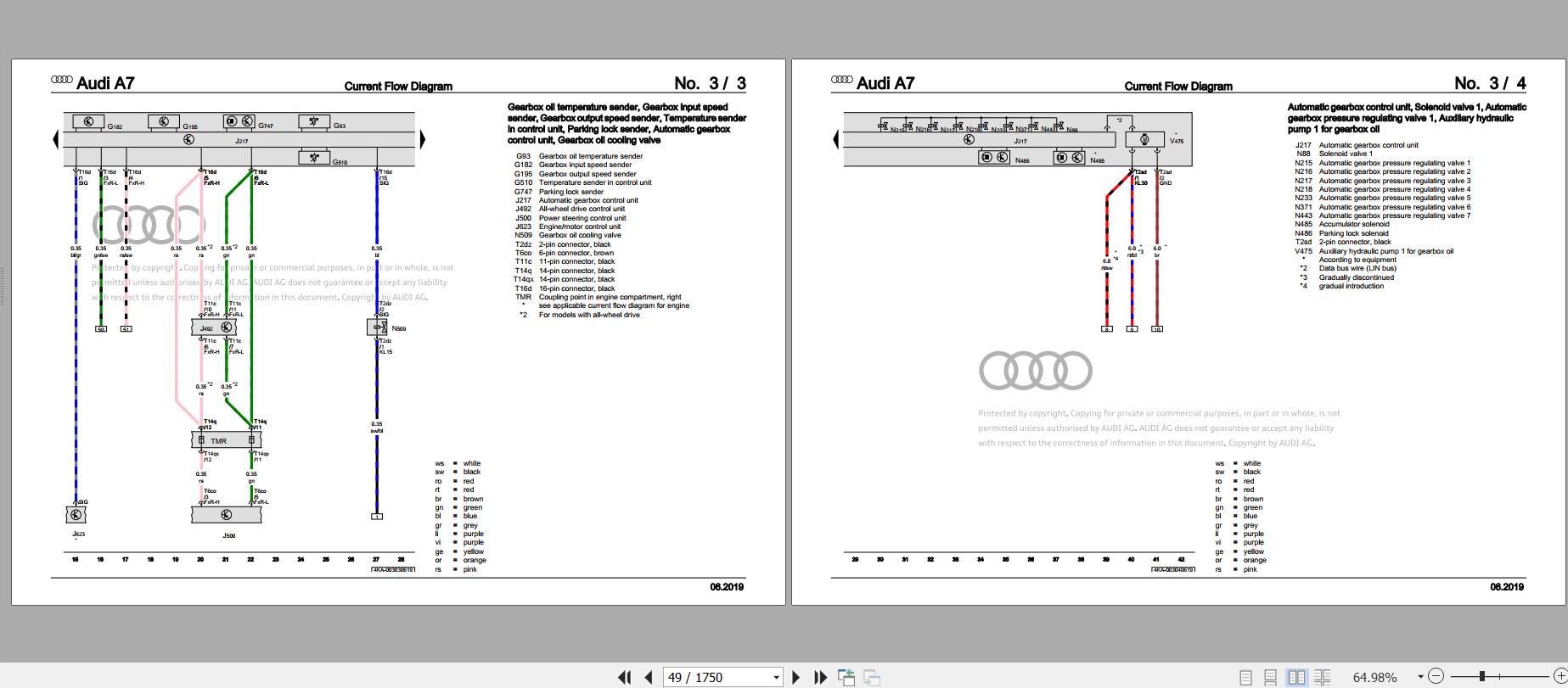Click the zoom out minus button
The height and width of the screenshot is (688, 1568).
[x=1436, y=676]
